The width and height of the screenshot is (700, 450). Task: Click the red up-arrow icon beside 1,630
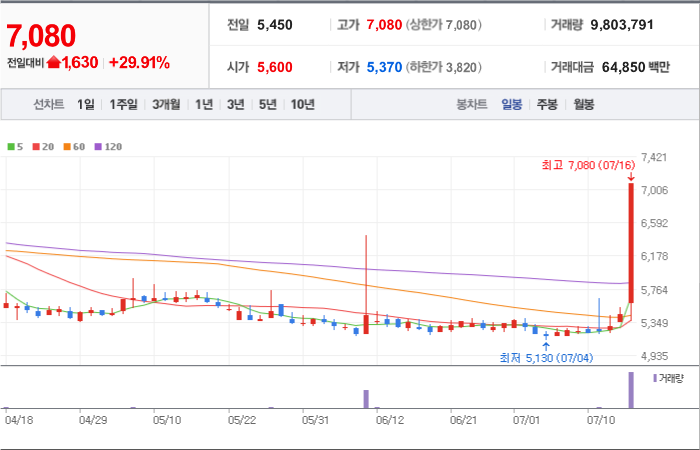(54, 62)
